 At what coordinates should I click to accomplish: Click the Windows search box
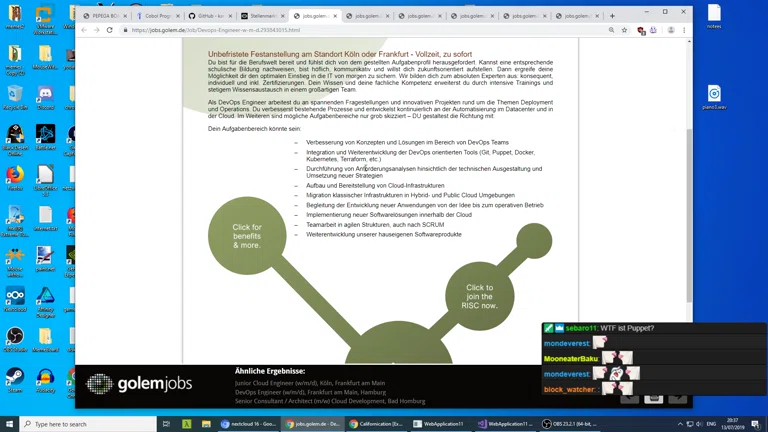click(88, 424)
